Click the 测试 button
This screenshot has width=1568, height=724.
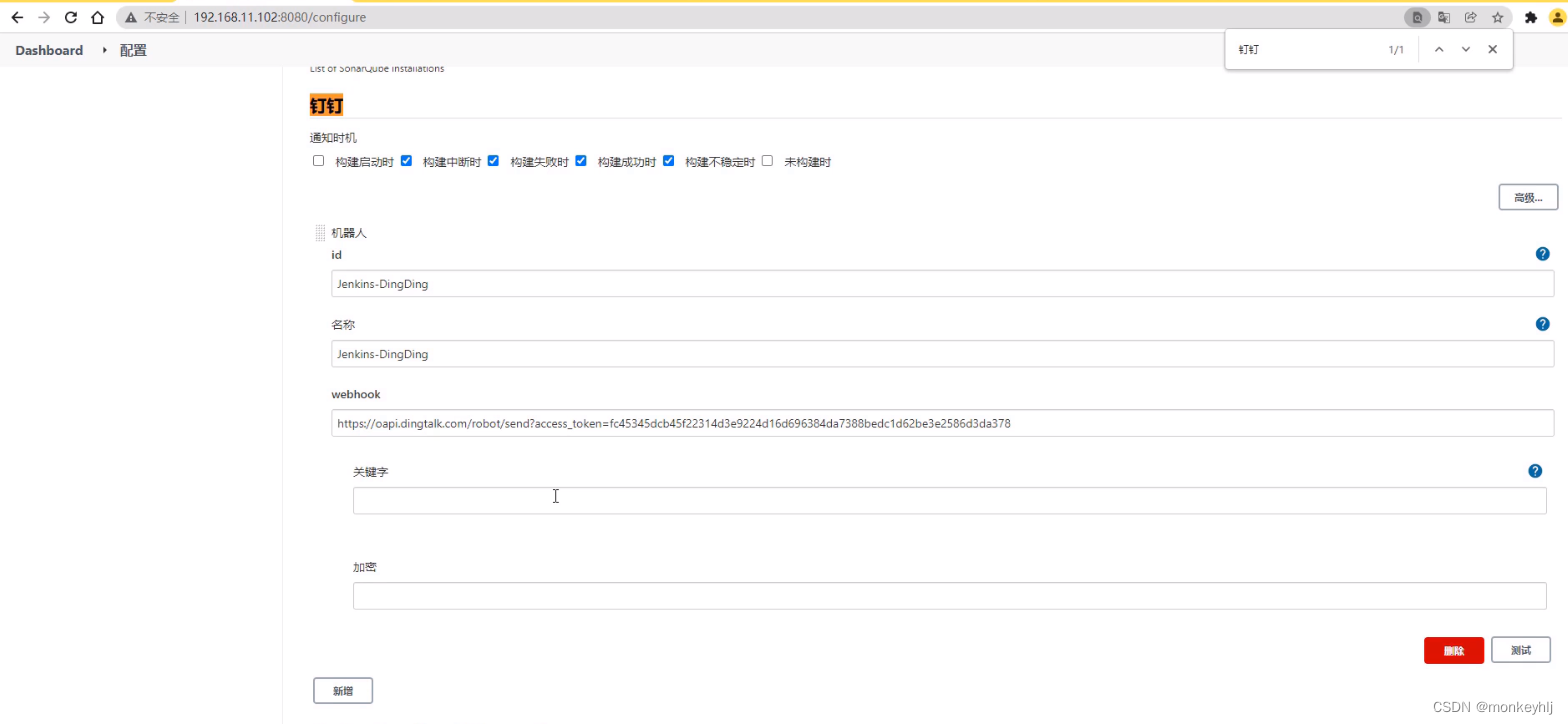pyautogui.click(x=1521, y=650)
